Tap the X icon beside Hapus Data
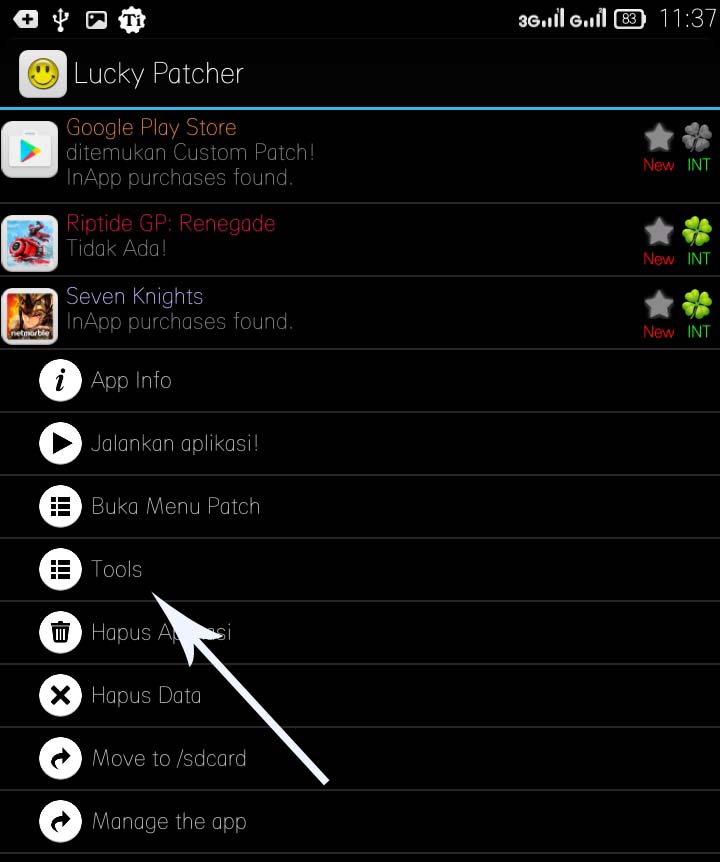This screenshot has width=720, height=862. (60, 695)
